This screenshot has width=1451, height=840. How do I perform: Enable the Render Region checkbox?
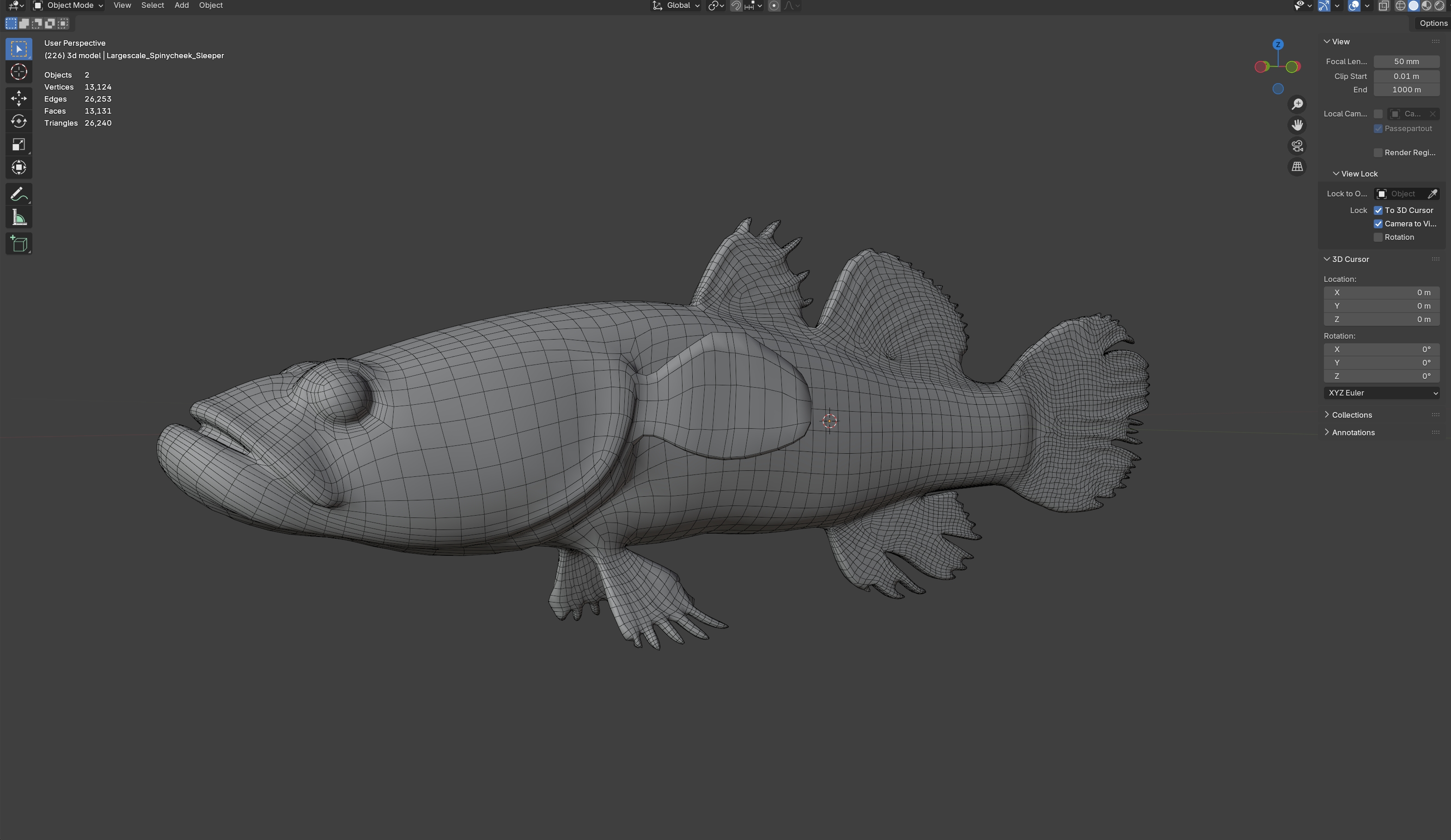[x=1378, y=152]
